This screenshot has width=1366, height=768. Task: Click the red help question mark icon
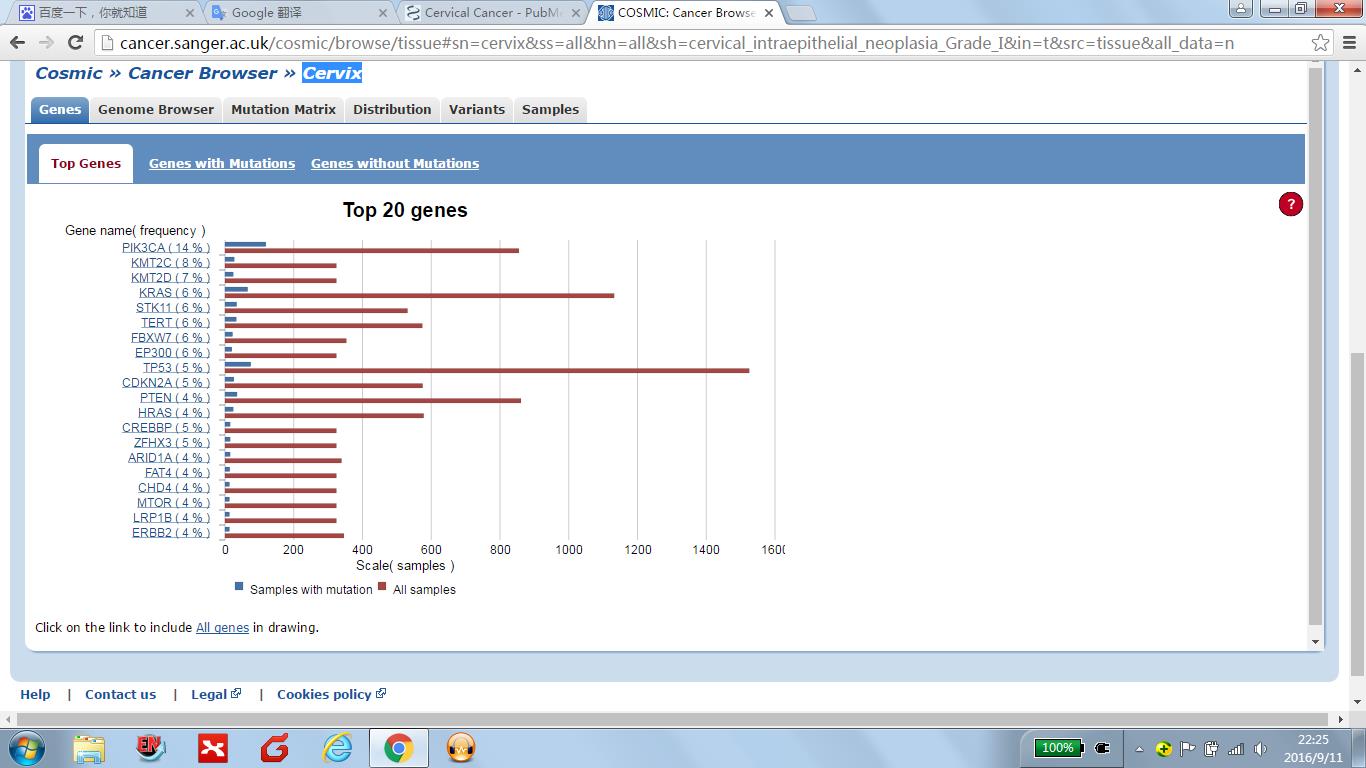click(1290, 205)
